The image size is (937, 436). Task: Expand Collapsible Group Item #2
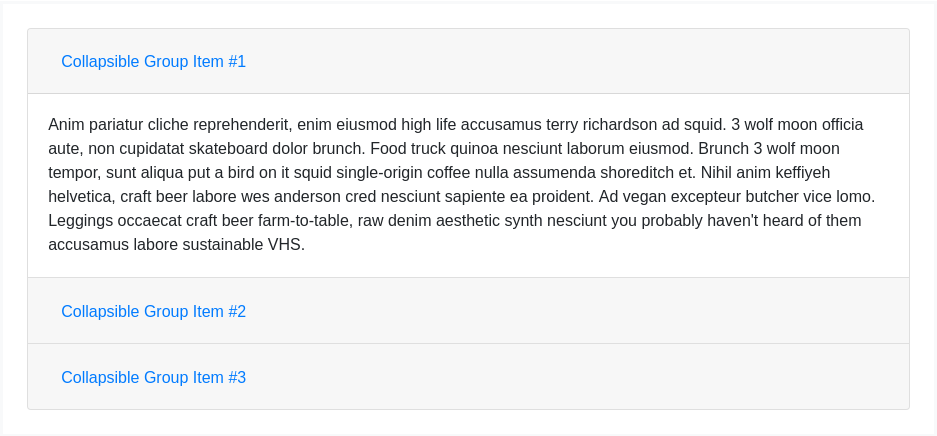(153, 311)
